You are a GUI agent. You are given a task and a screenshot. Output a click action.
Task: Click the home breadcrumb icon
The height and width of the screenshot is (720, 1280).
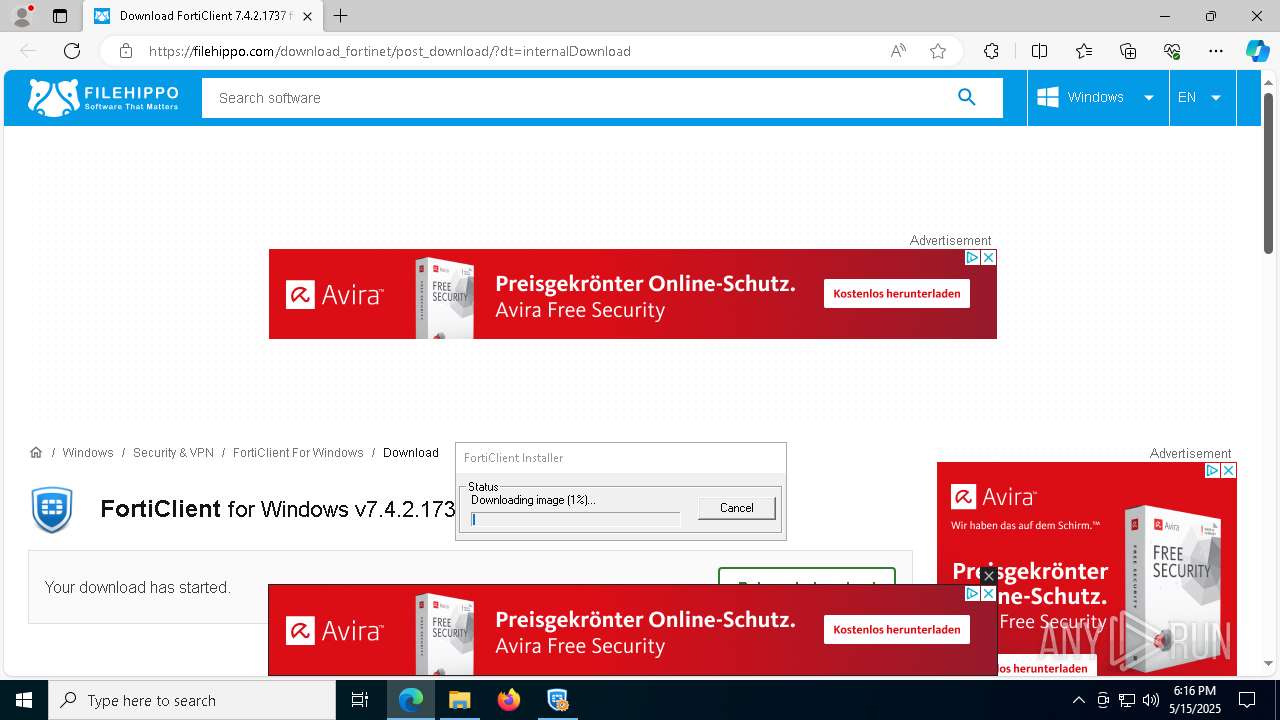point(36,453)
